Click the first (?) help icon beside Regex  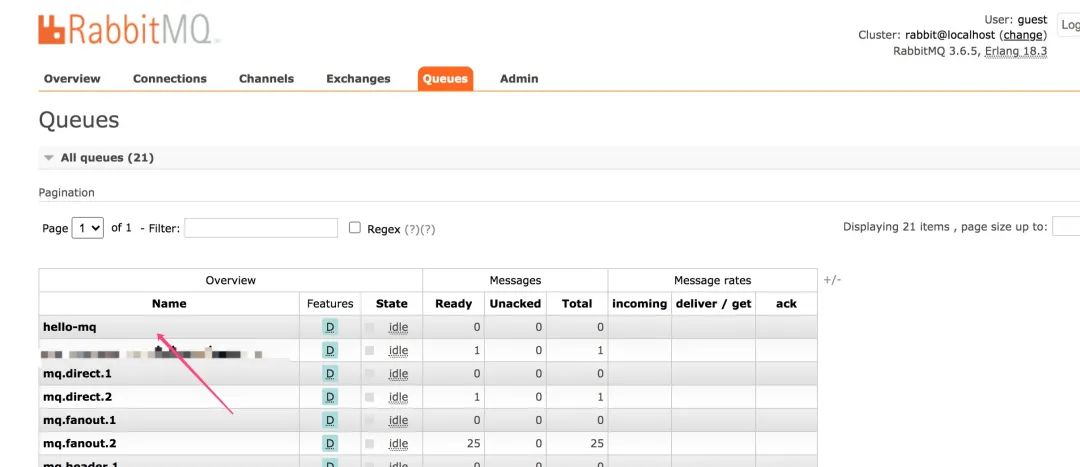tap(411, 229)
